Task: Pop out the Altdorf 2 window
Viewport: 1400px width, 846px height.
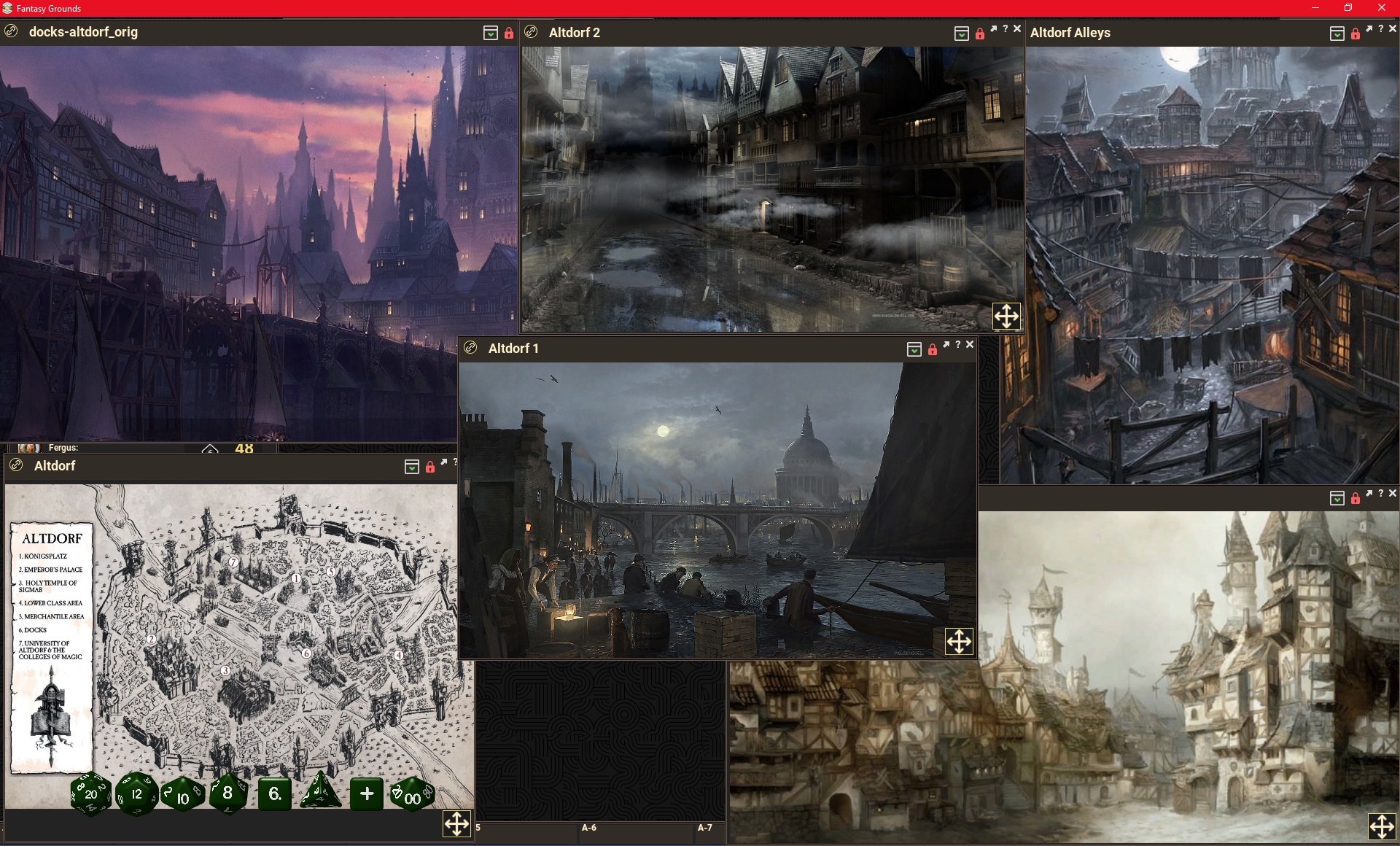Action: pyautogui.click(x=993, y=29)
